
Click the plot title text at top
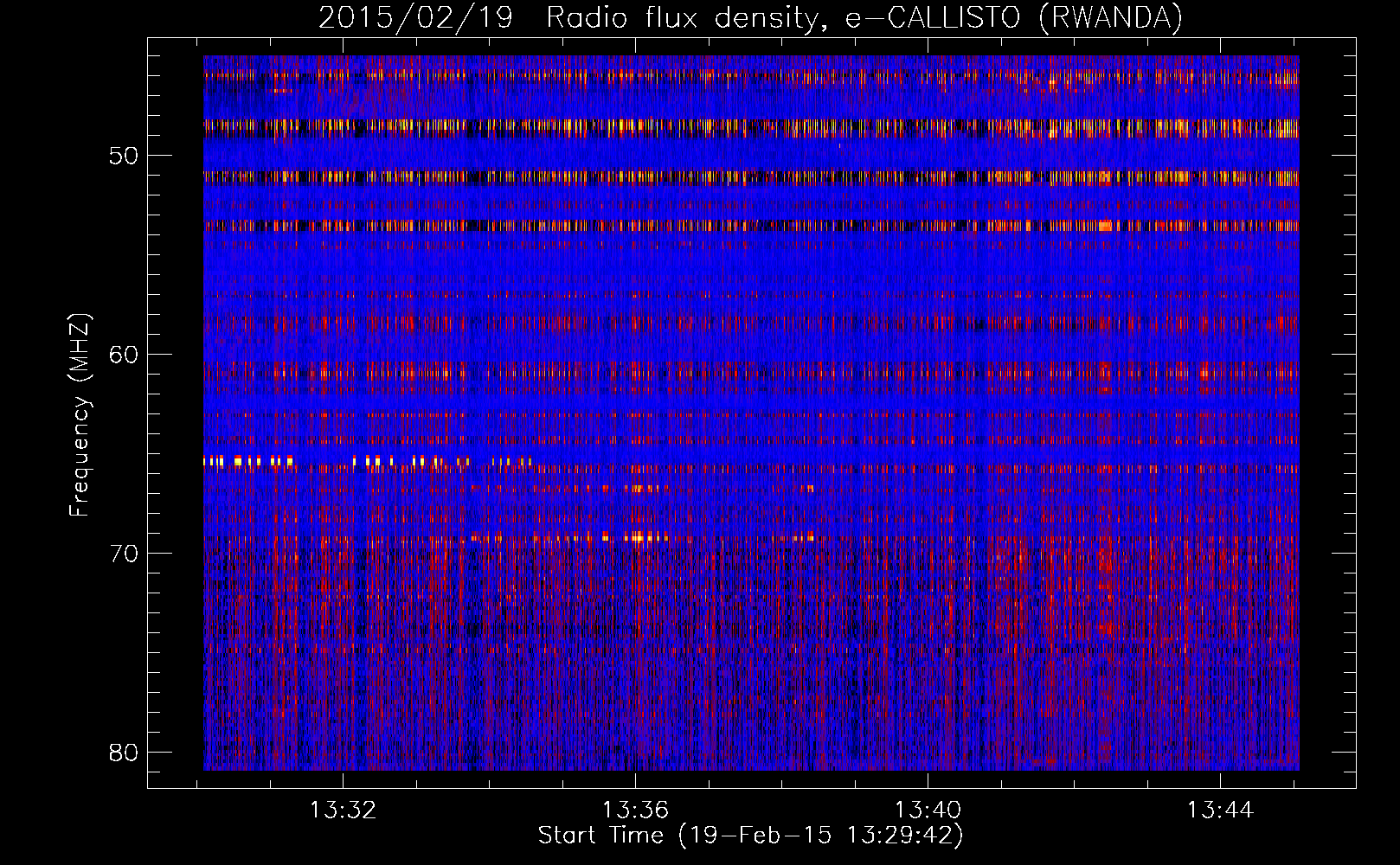750,17
